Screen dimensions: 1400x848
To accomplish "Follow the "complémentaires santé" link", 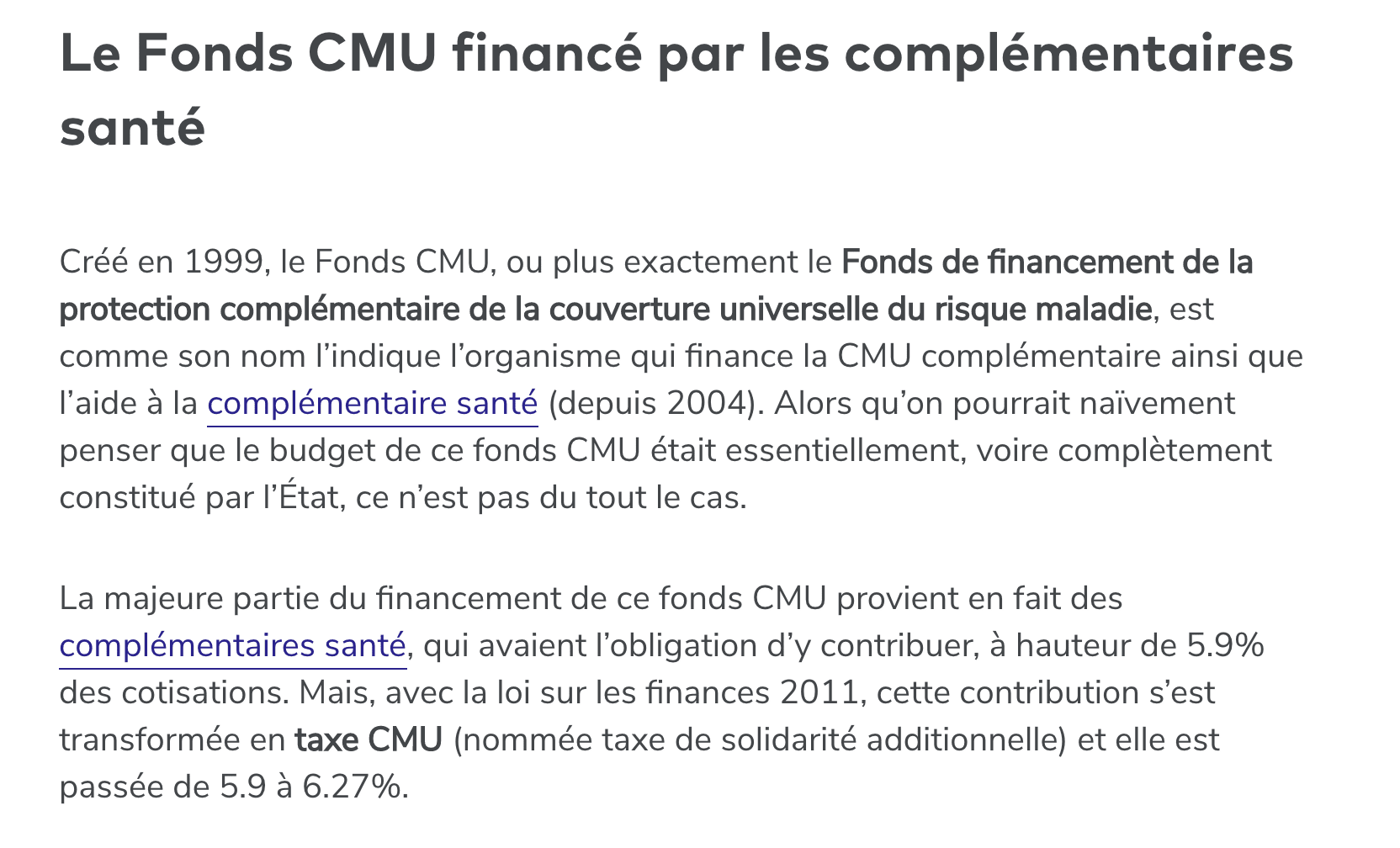I will pyautogui.click(x=232, y=646).
